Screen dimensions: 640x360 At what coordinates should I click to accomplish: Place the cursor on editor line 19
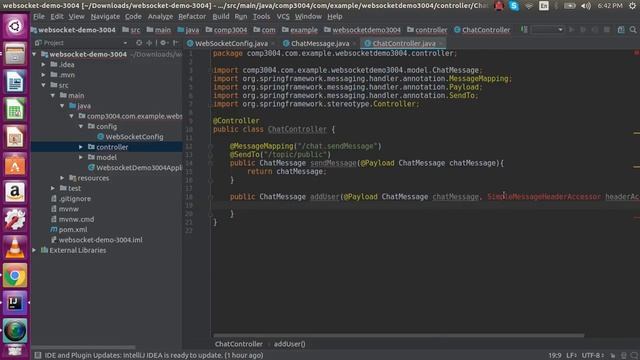[424, 205]
